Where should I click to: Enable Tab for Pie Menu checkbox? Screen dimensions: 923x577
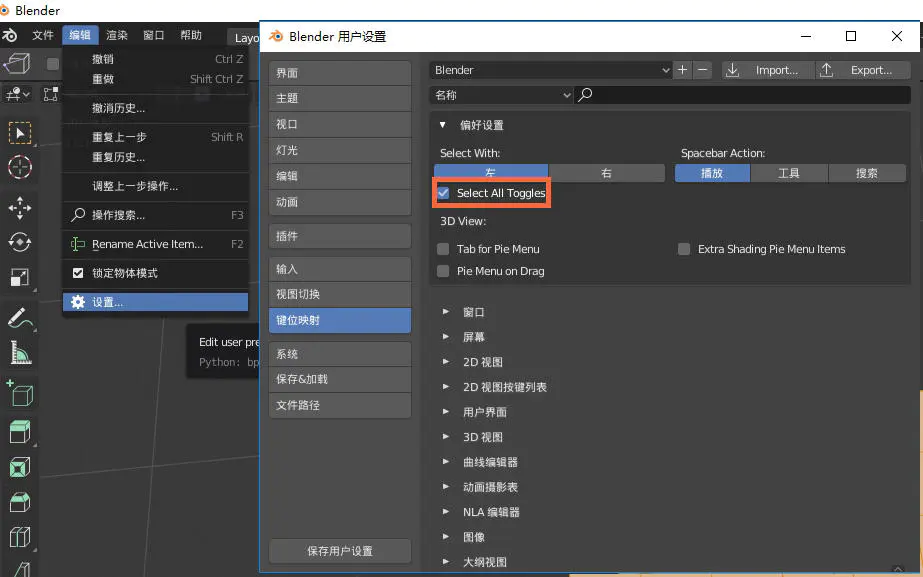click(443, 249)
